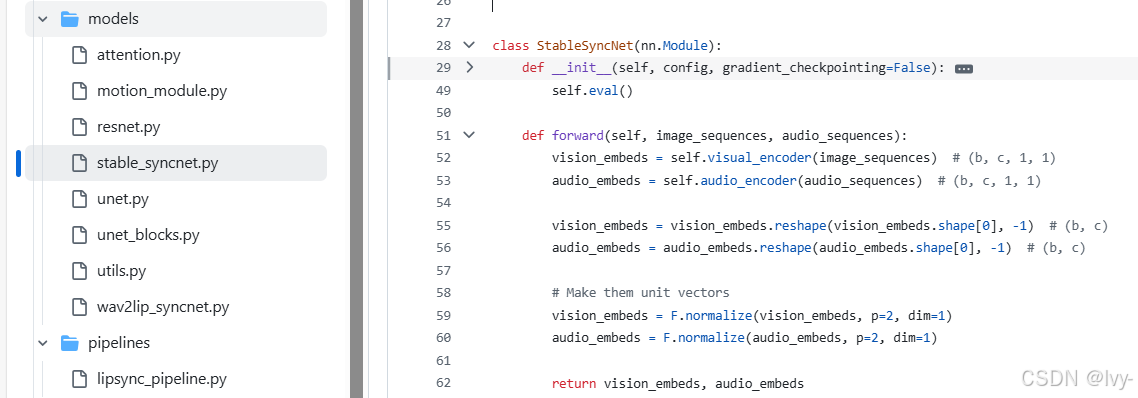The width and height of the screenshot is (1138, 398).
Task: Open attention.py in the file tree
Action: pyautogui.click(x=139, y=55)
